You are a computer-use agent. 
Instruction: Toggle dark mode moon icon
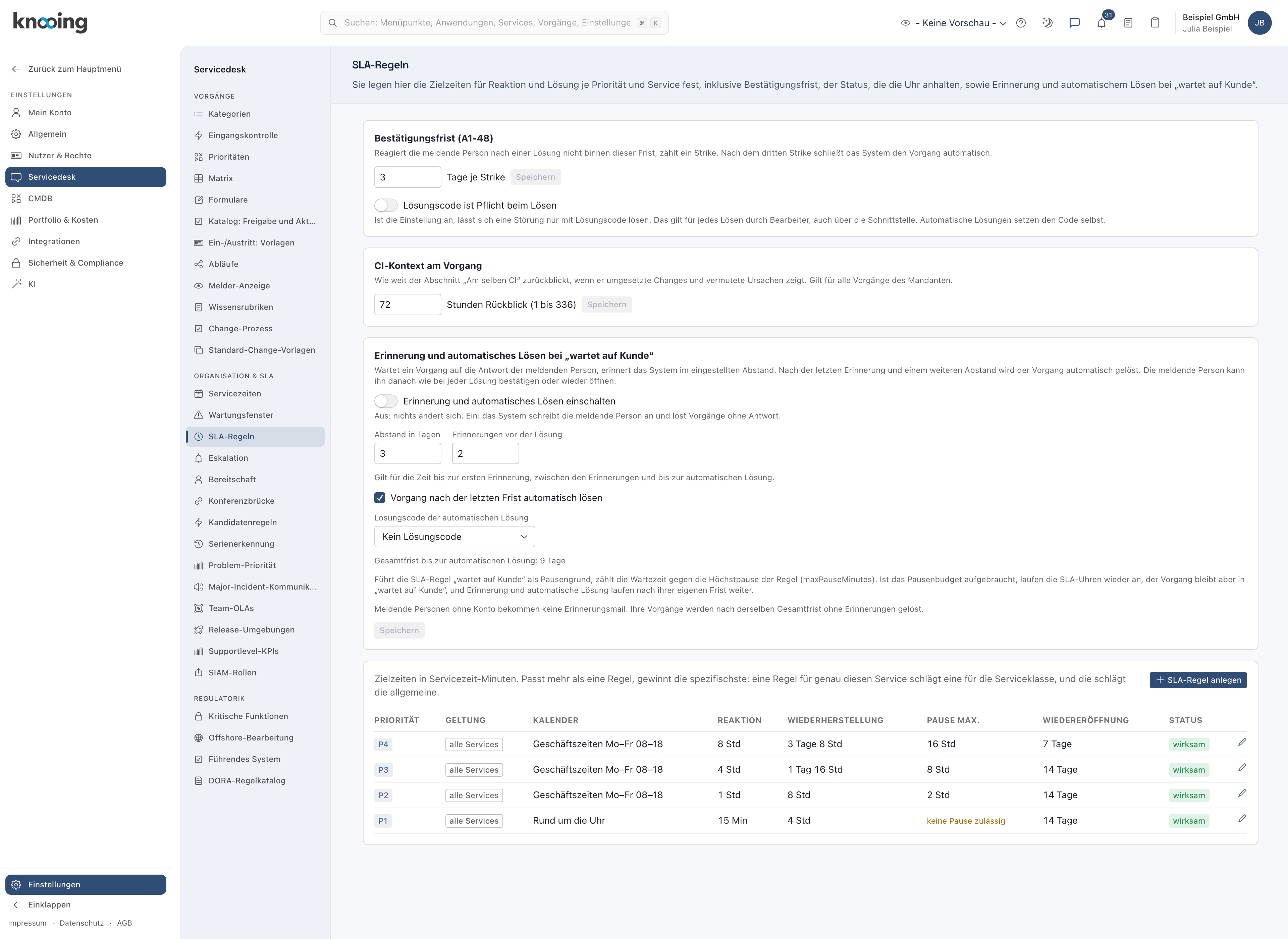coord(1048,23)
